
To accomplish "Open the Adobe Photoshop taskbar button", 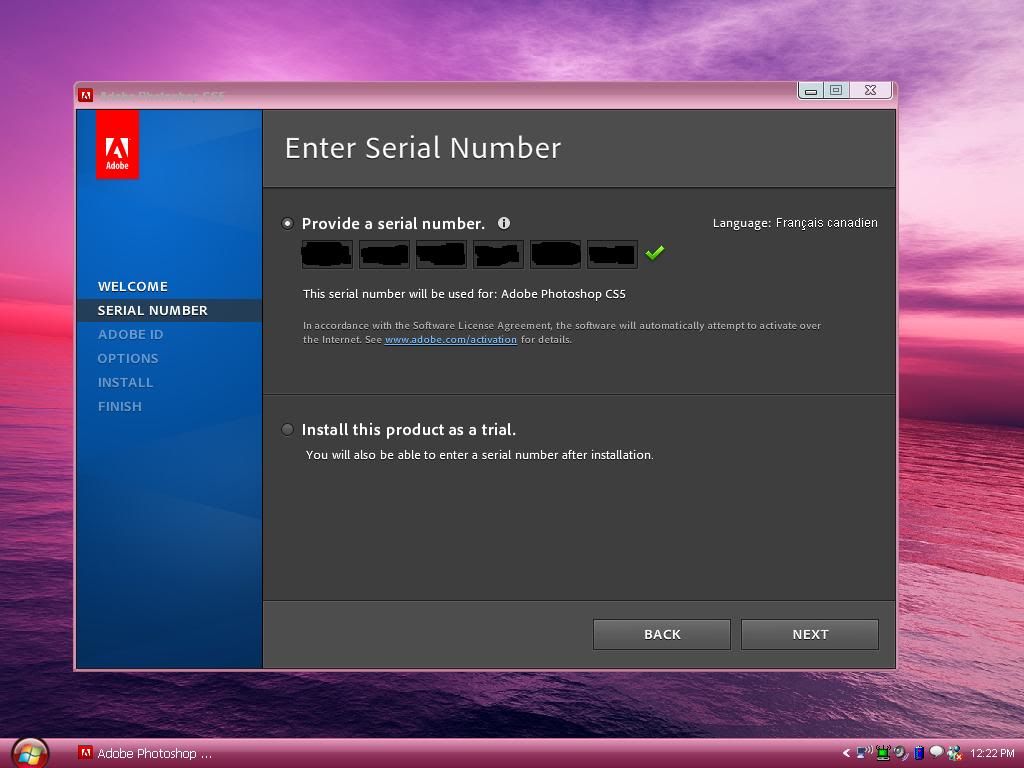I will tap(145, 753).
